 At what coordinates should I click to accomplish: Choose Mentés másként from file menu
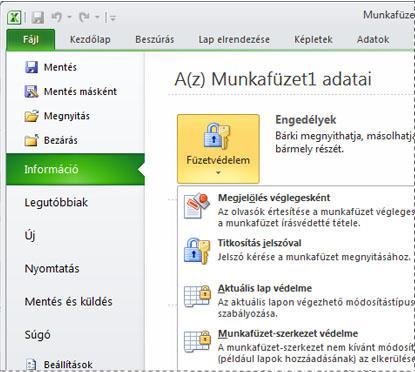tap(80, 92)
